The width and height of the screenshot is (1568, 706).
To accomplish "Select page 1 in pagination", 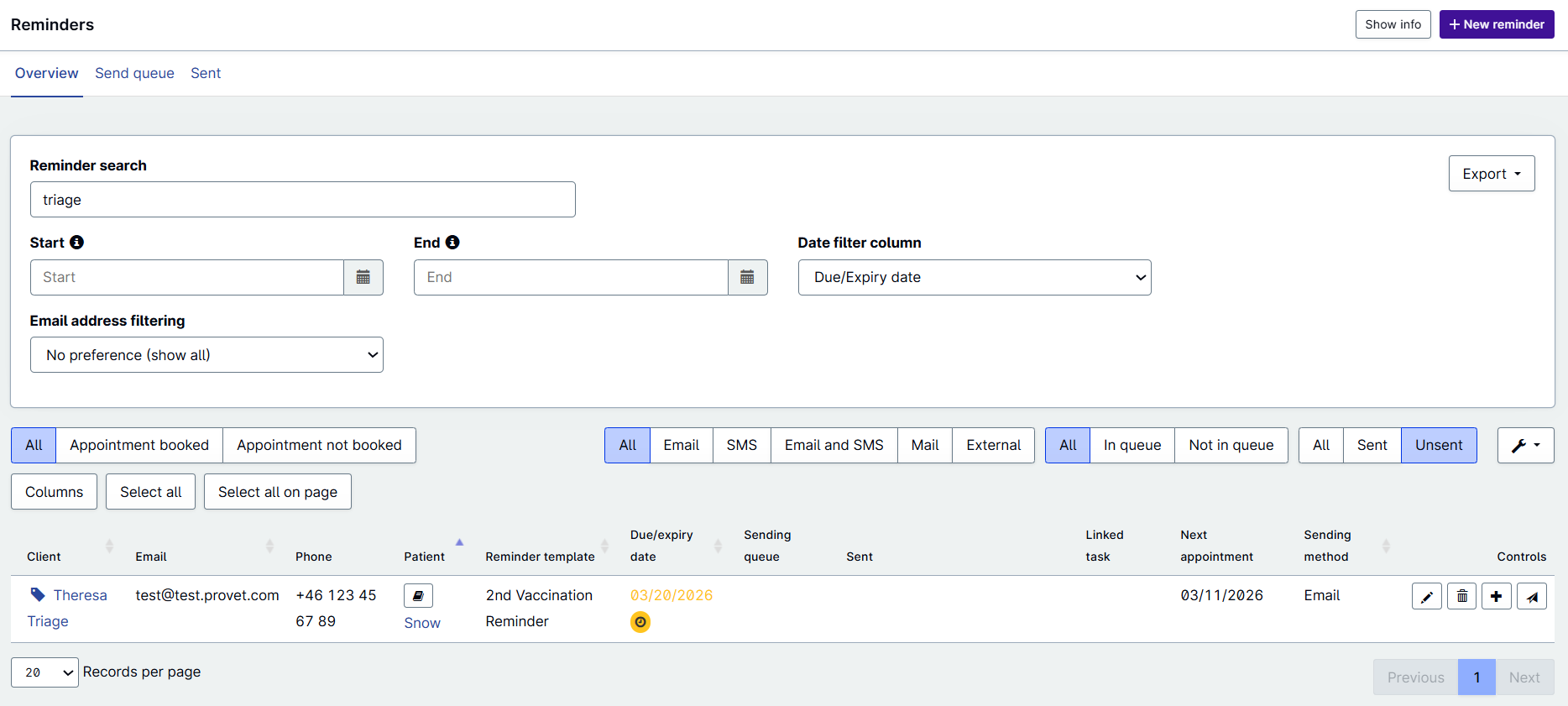I will [1477, 677].
